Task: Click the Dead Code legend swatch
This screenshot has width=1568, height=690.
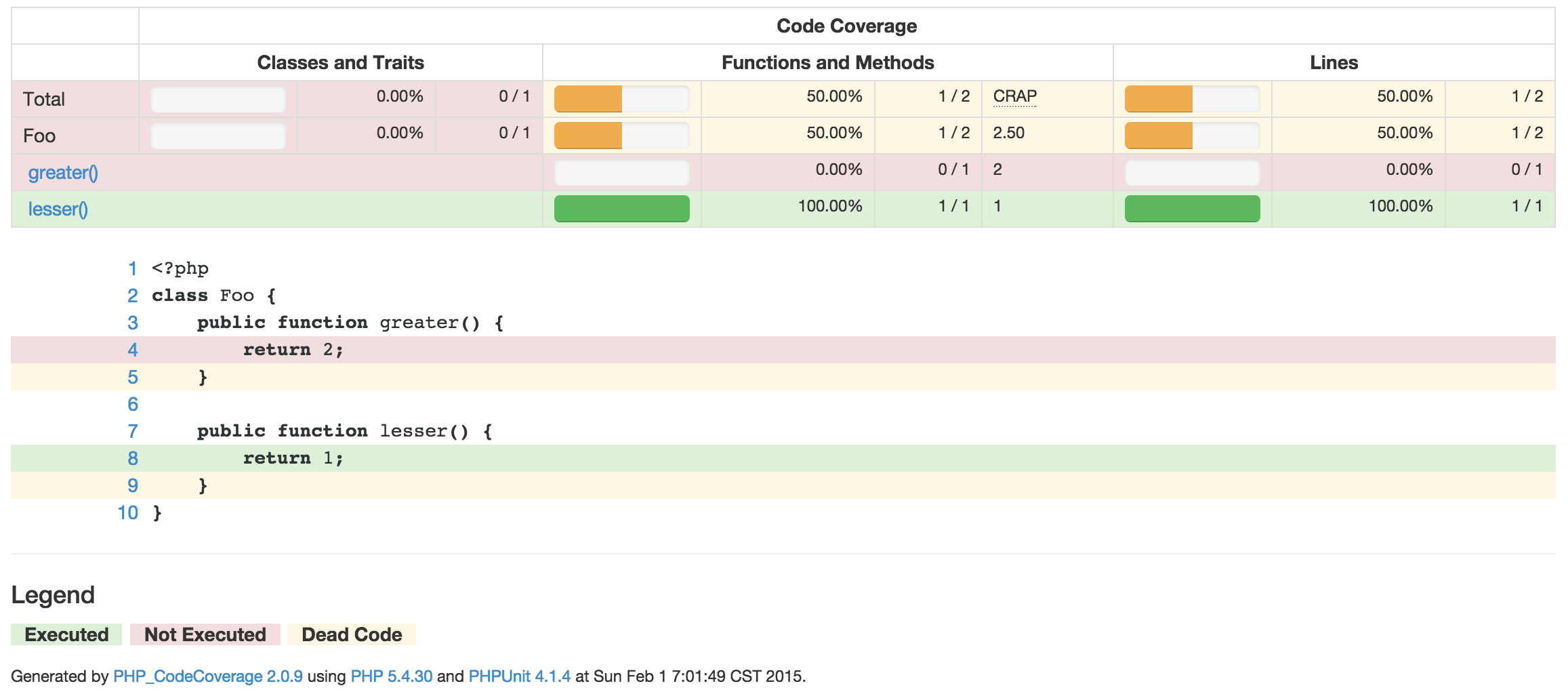Action: (352, 634)
